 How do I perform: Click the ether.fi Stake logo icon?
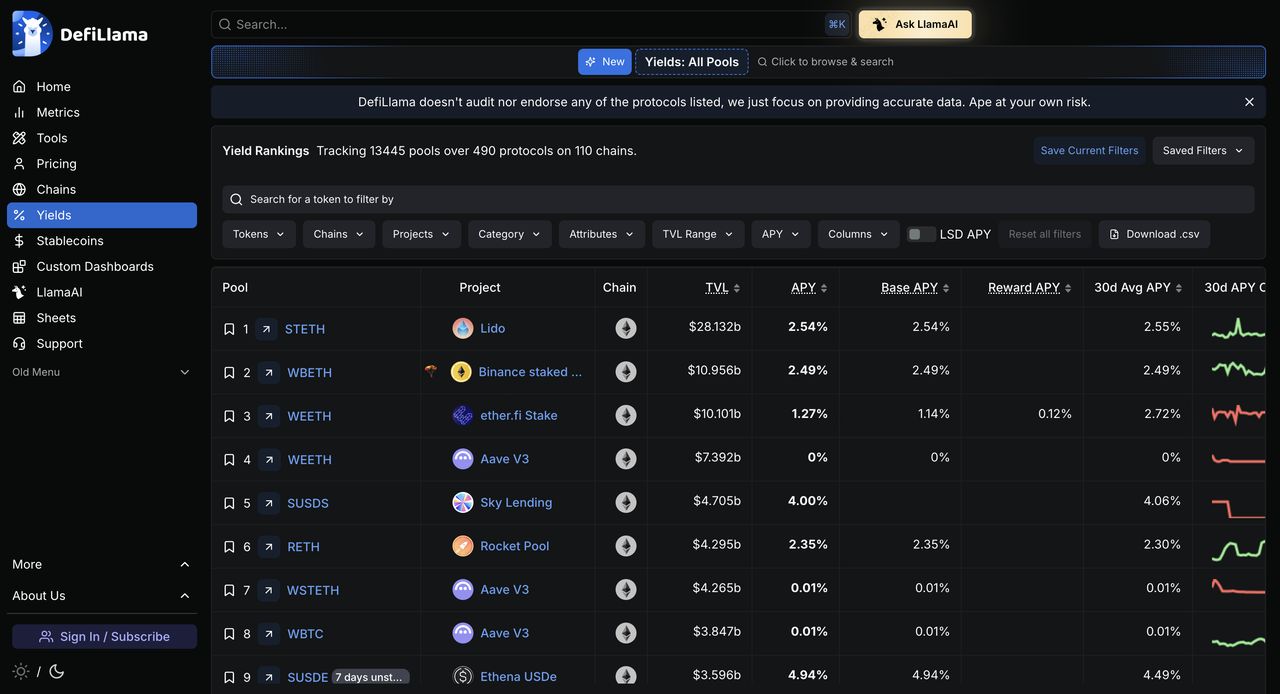462,415
